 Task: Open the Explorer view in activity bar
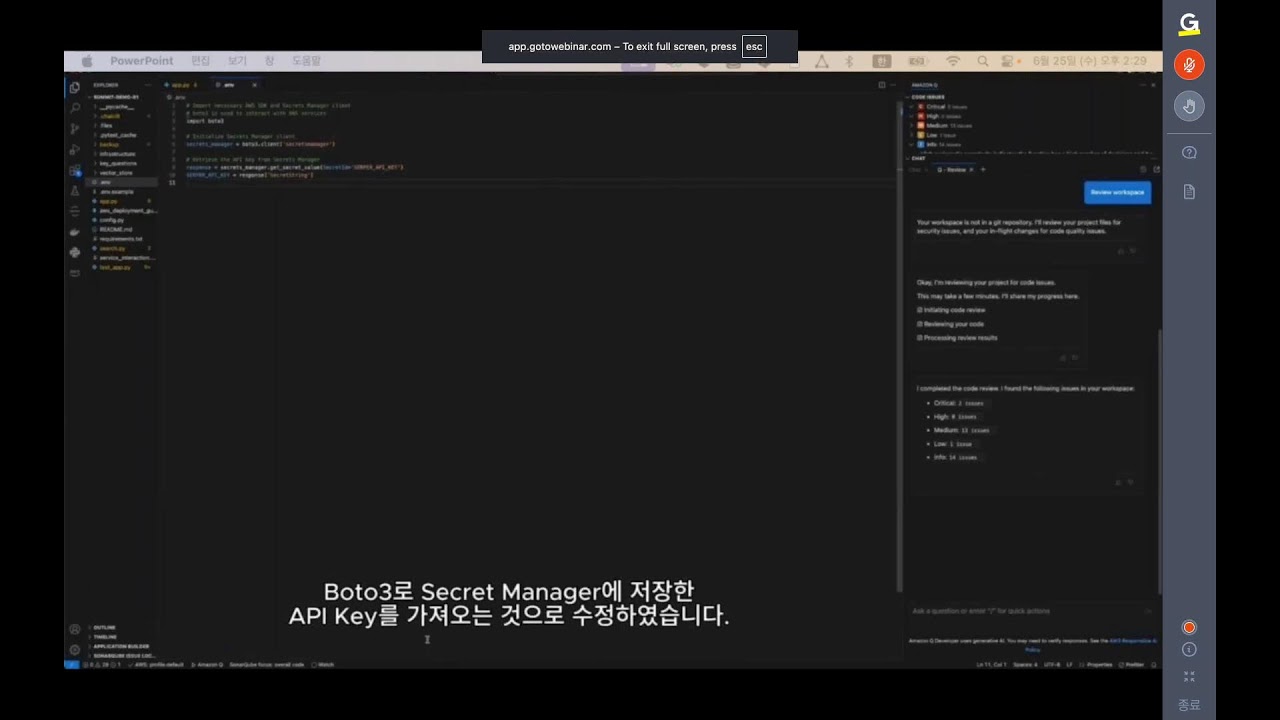[74, 87]
